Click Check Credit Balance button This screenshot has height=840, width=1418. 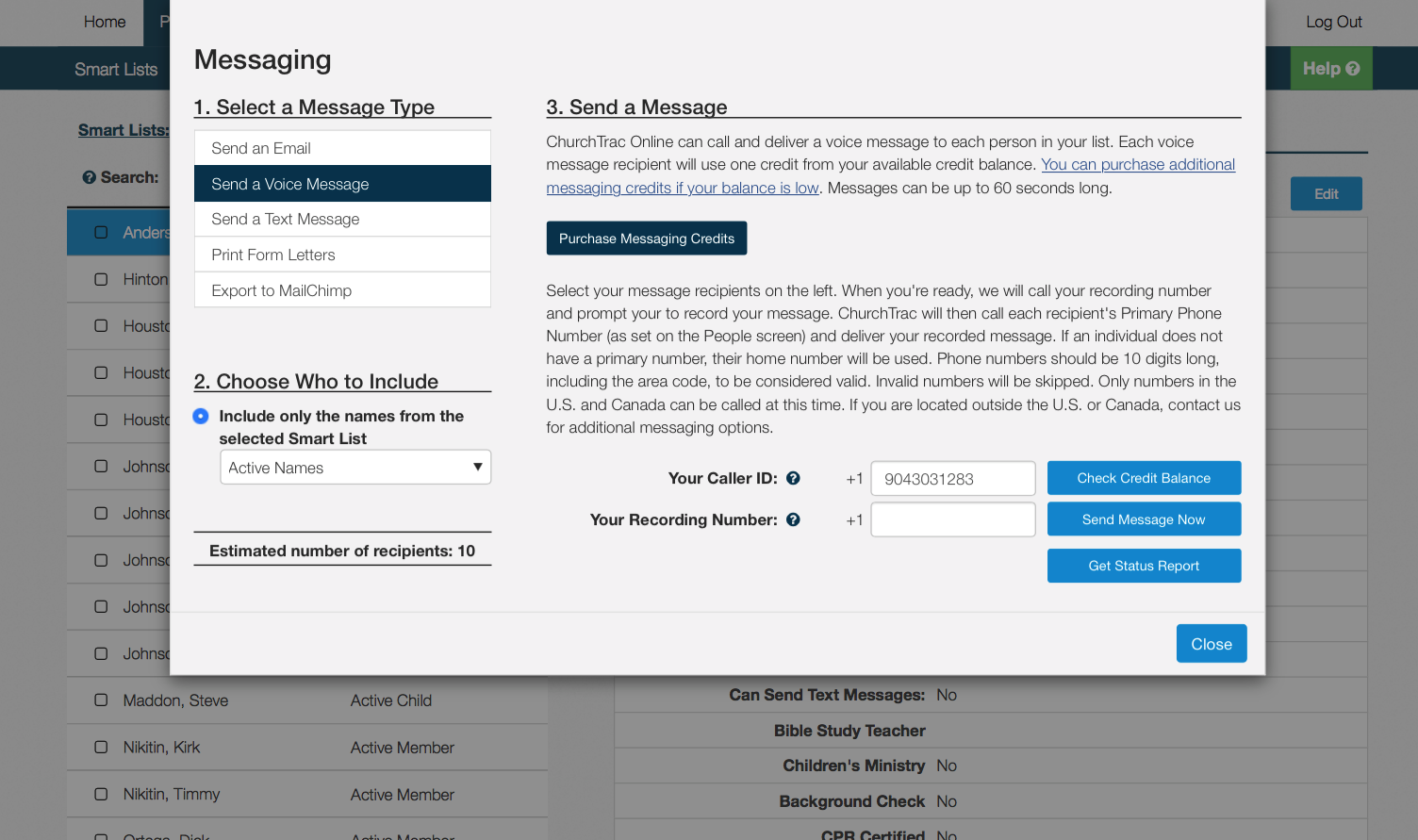1144,478
